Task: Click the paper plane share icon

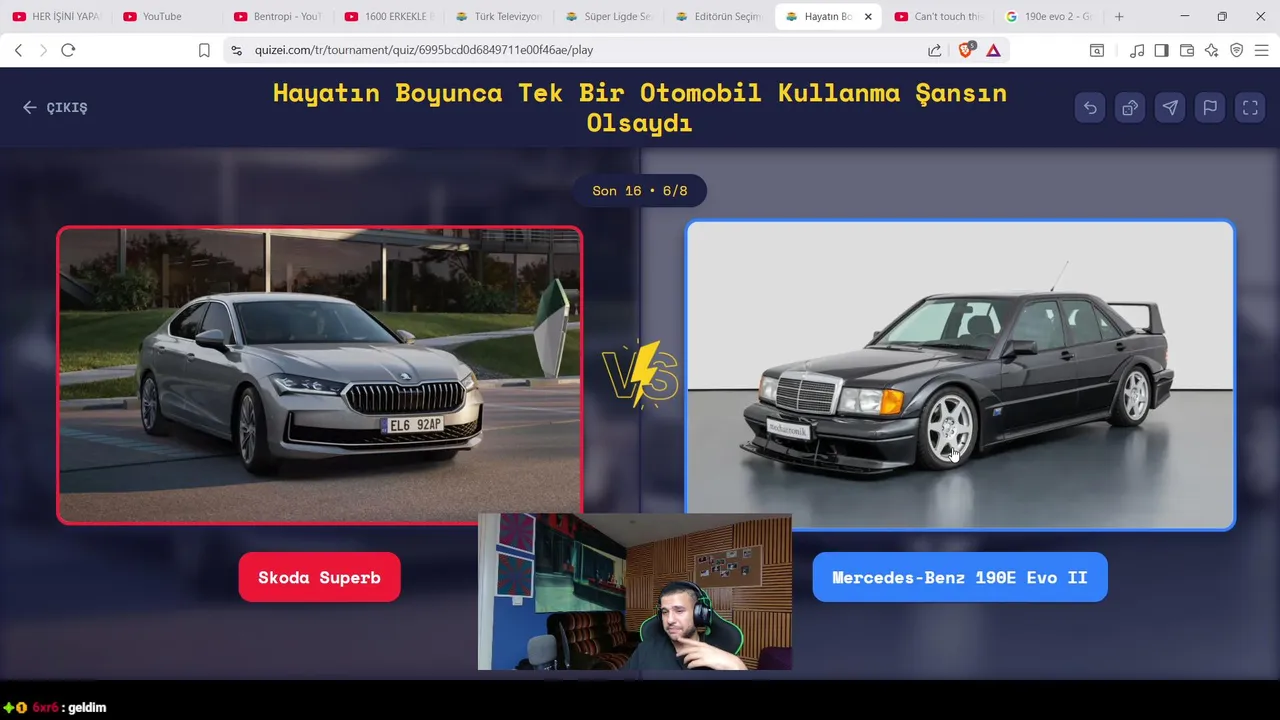Action: (1170, 108)
